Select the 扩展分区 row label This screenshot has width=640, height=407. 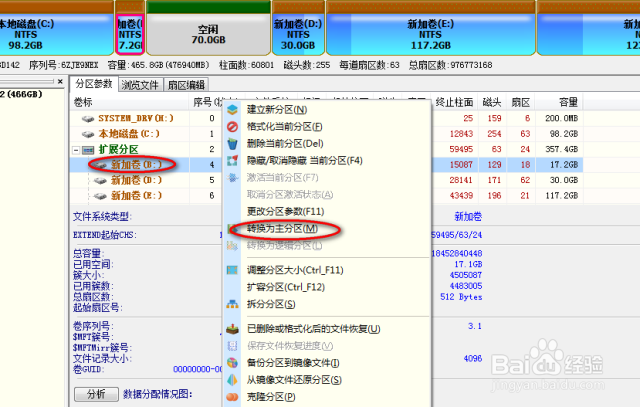[x=119, y=149]
